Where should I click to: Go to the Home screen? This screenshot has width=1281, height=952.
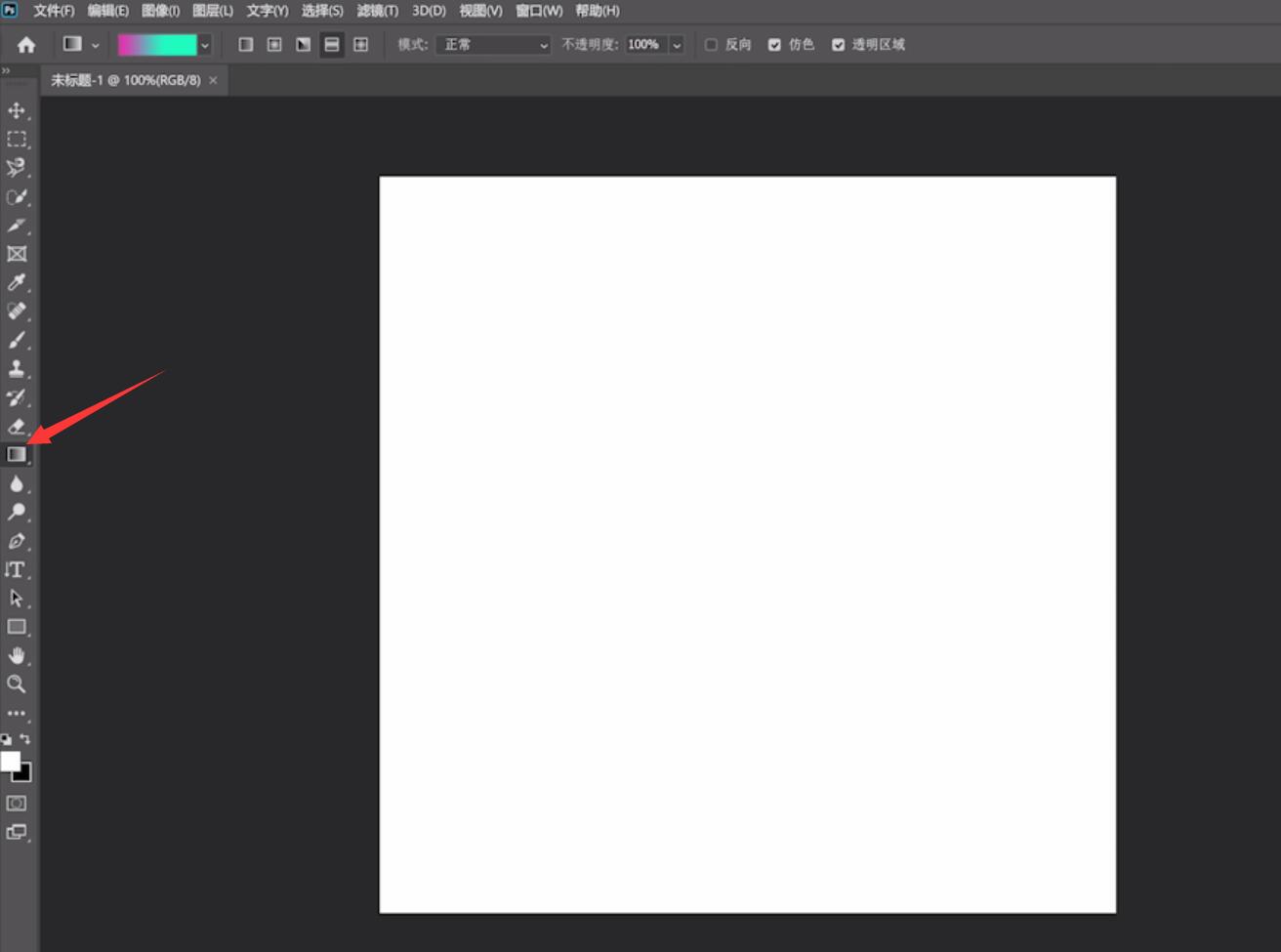point(26,45)
